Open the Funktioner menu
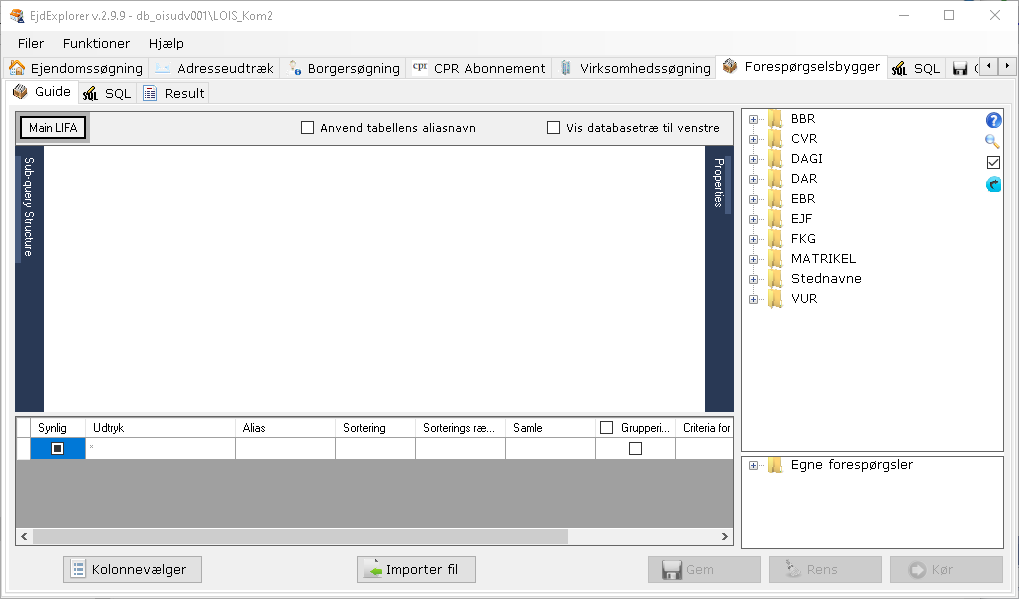This screenshot has height=599, width=1019. [96, 44]
